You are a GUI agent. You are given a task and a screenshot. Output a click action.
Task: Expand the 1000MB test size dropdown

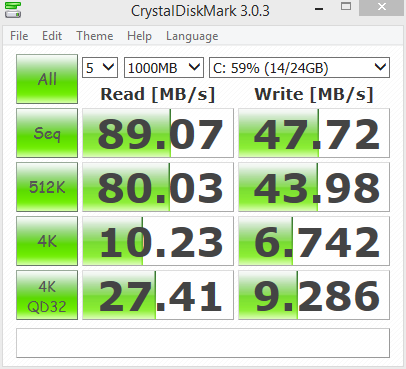[164, 68]
